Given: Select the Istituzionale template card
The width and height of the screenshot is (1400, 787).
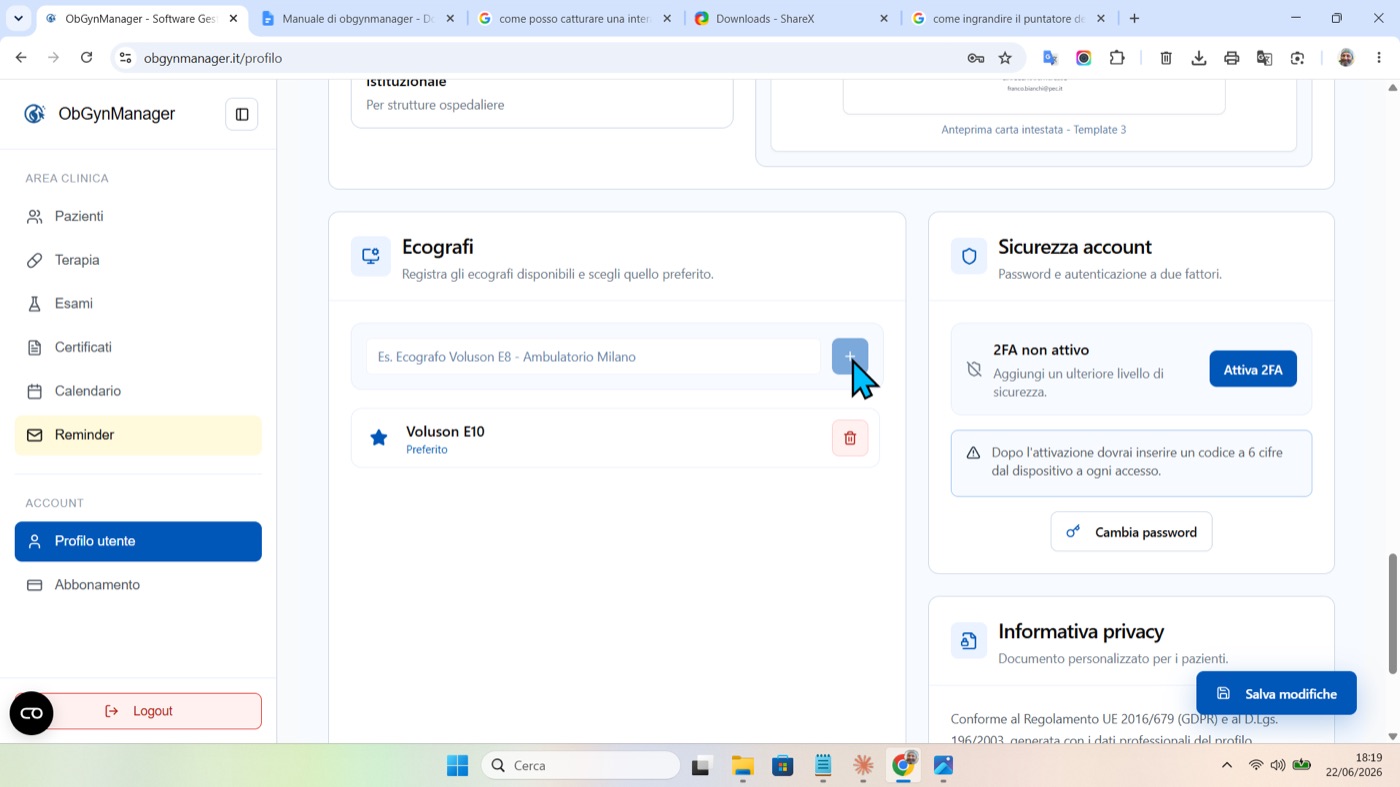Looking at the screenshot, I should click(542, 103).
